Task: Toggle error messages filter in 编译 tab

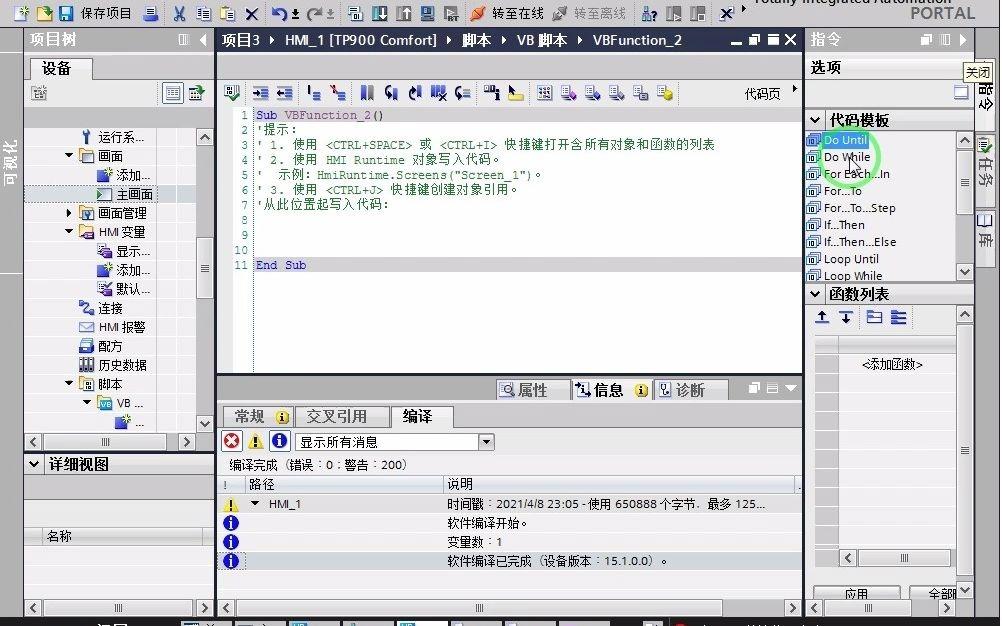Action: [231, 441]
